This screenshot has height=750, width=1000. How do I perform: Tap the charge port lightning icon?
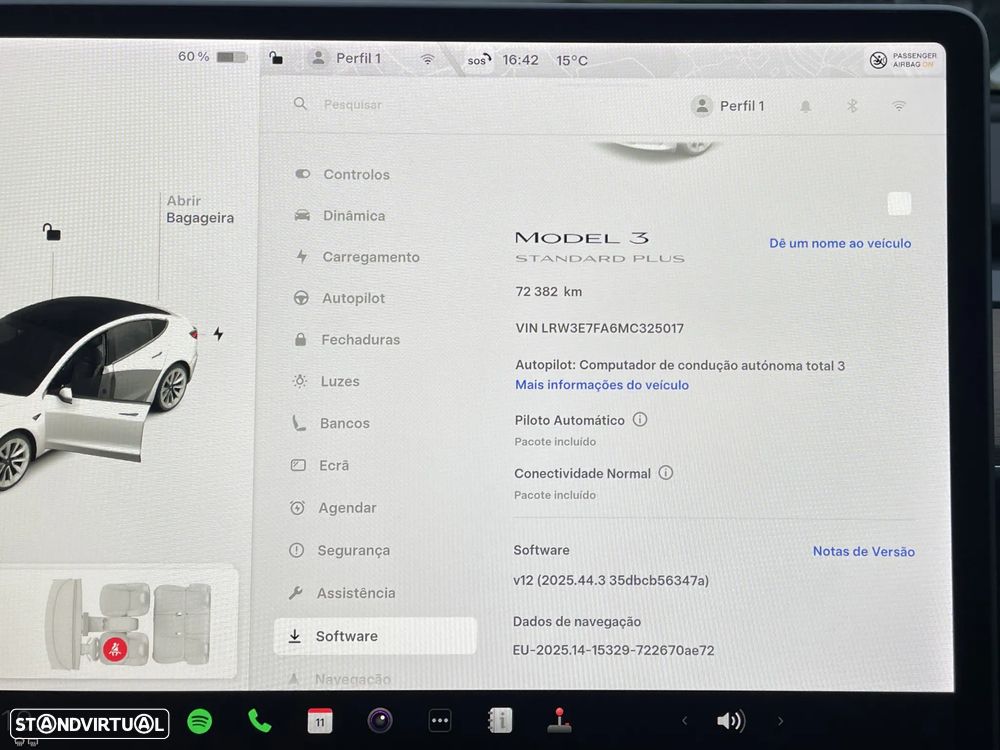pos(218,334)
